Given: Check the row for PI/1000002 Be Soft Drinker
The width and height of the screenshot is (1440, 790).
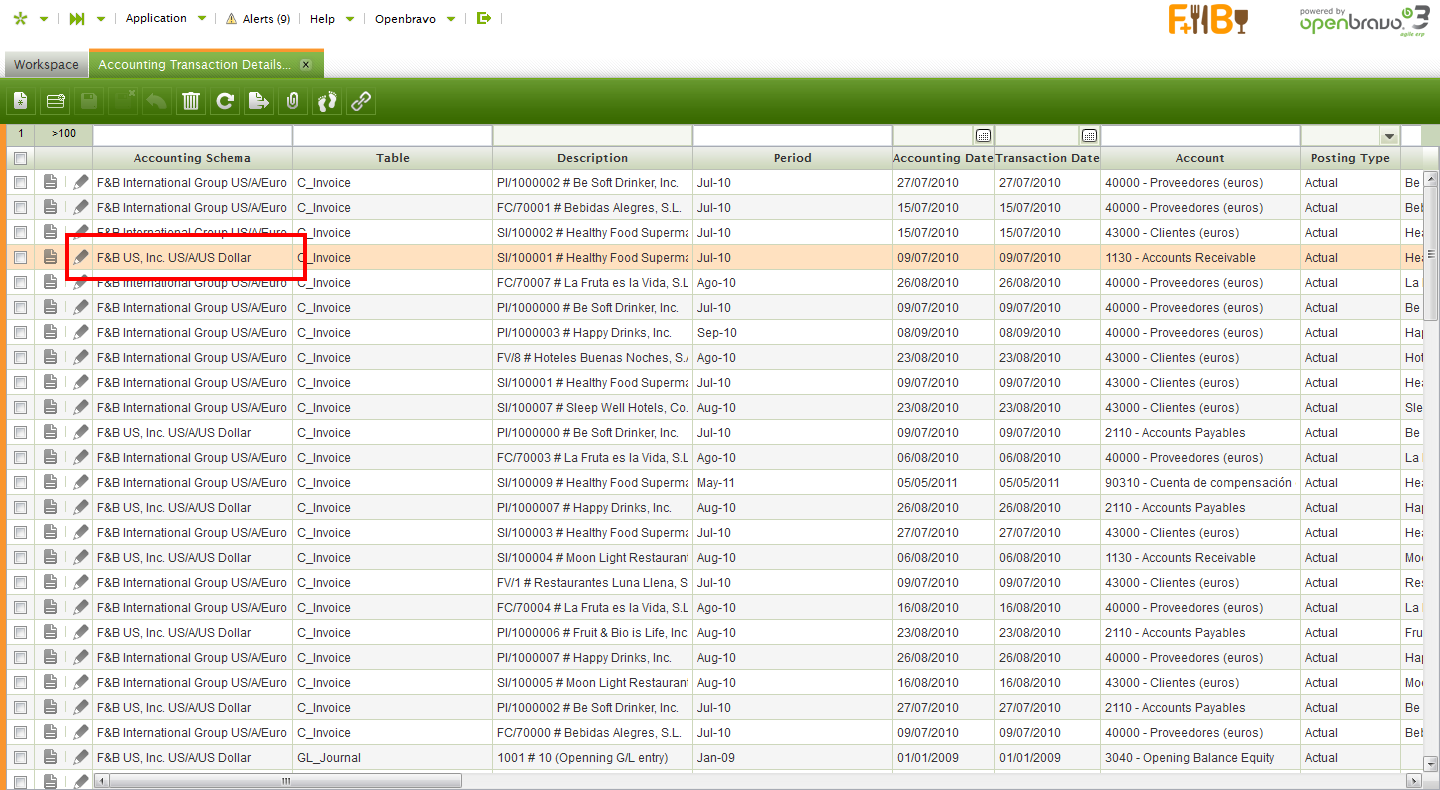Looking at the screenshot, I should (20, 183).
